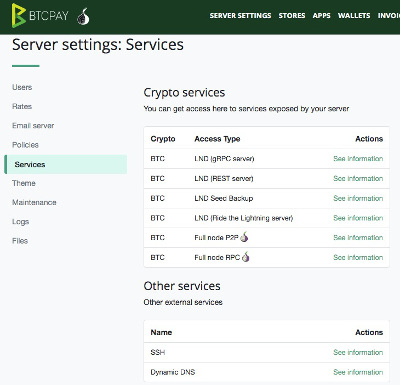See information for LND gRPC server

click(358, 159)
